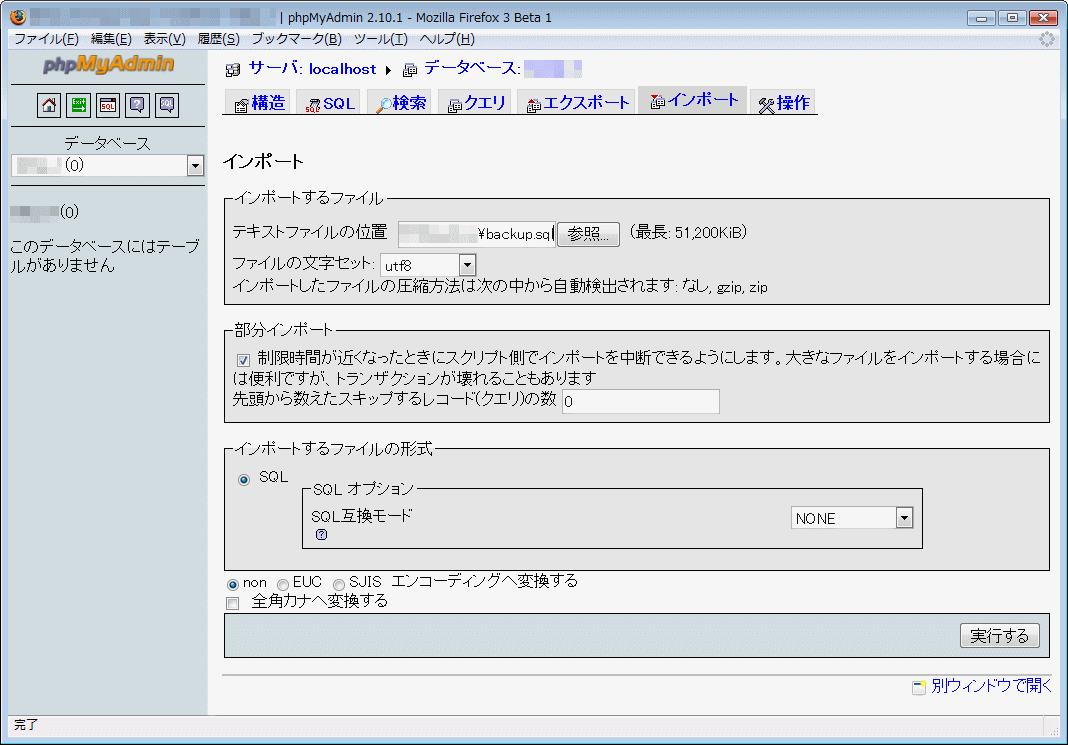Click the (最長: 51,200KiB) text

click(x=687, y=233)
